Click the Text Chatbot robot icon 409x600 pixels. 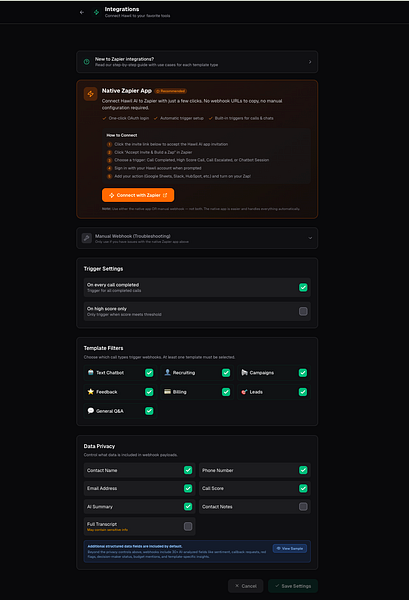click(91, 372)
